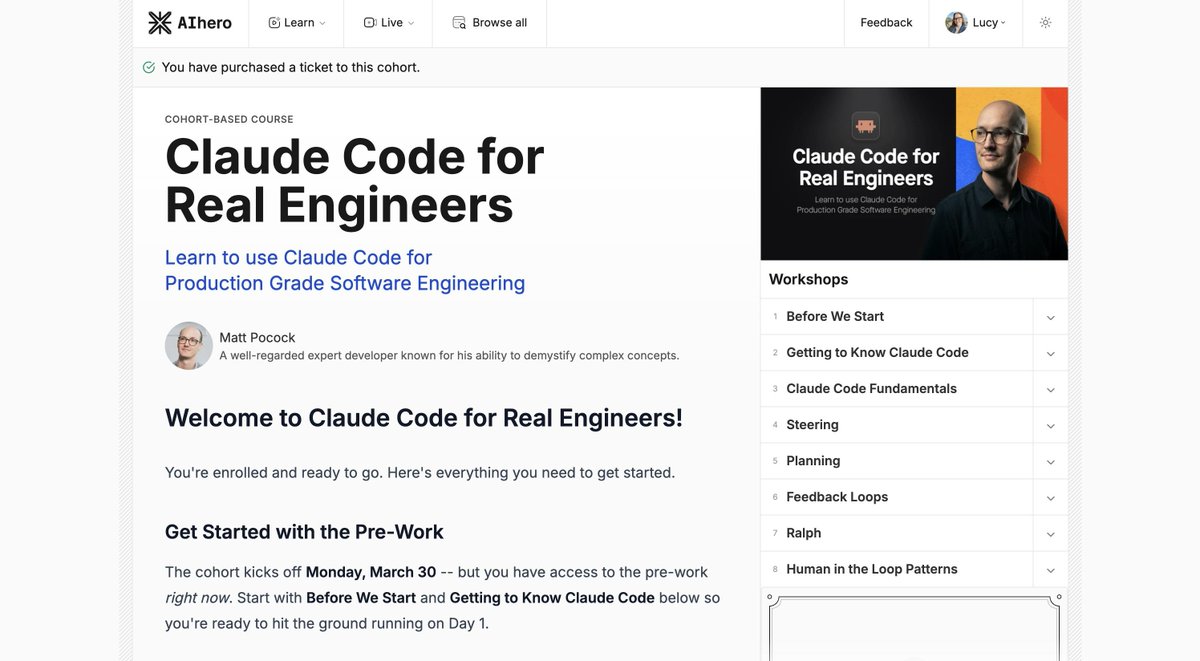Click the Live camera icon
This screenshot has width=1200, height=661.
point(369,23)
